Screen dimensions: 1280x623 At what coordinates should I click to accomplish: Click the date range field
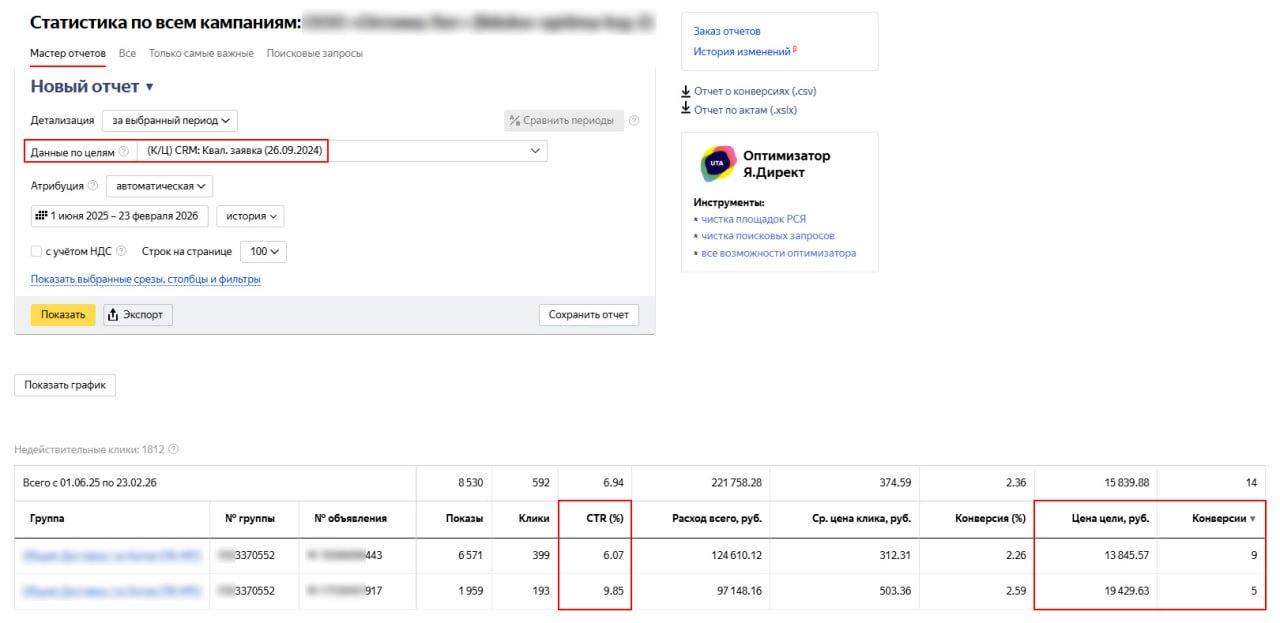(x=119, y=216)
